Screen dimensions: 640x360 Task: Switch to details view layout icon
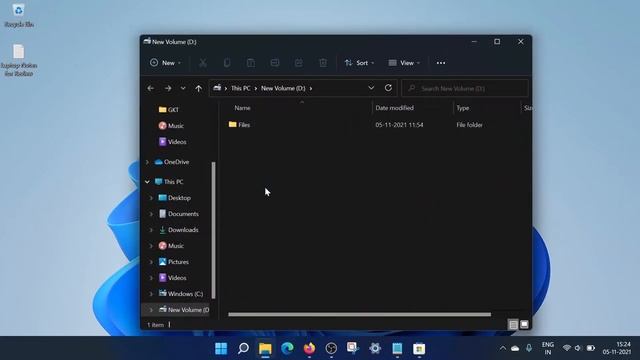(513, 324)
